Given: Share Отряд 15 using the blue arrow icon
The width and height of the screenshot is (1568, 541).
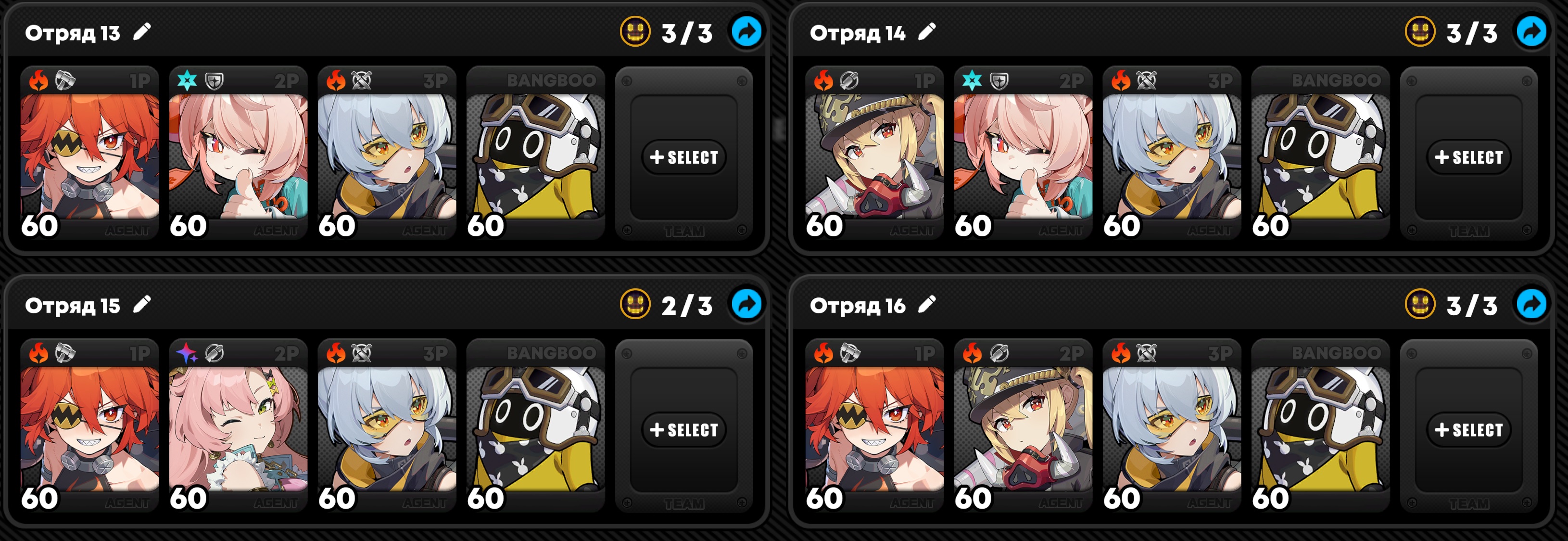Looking at the screenshot, I should pos(746,304).
